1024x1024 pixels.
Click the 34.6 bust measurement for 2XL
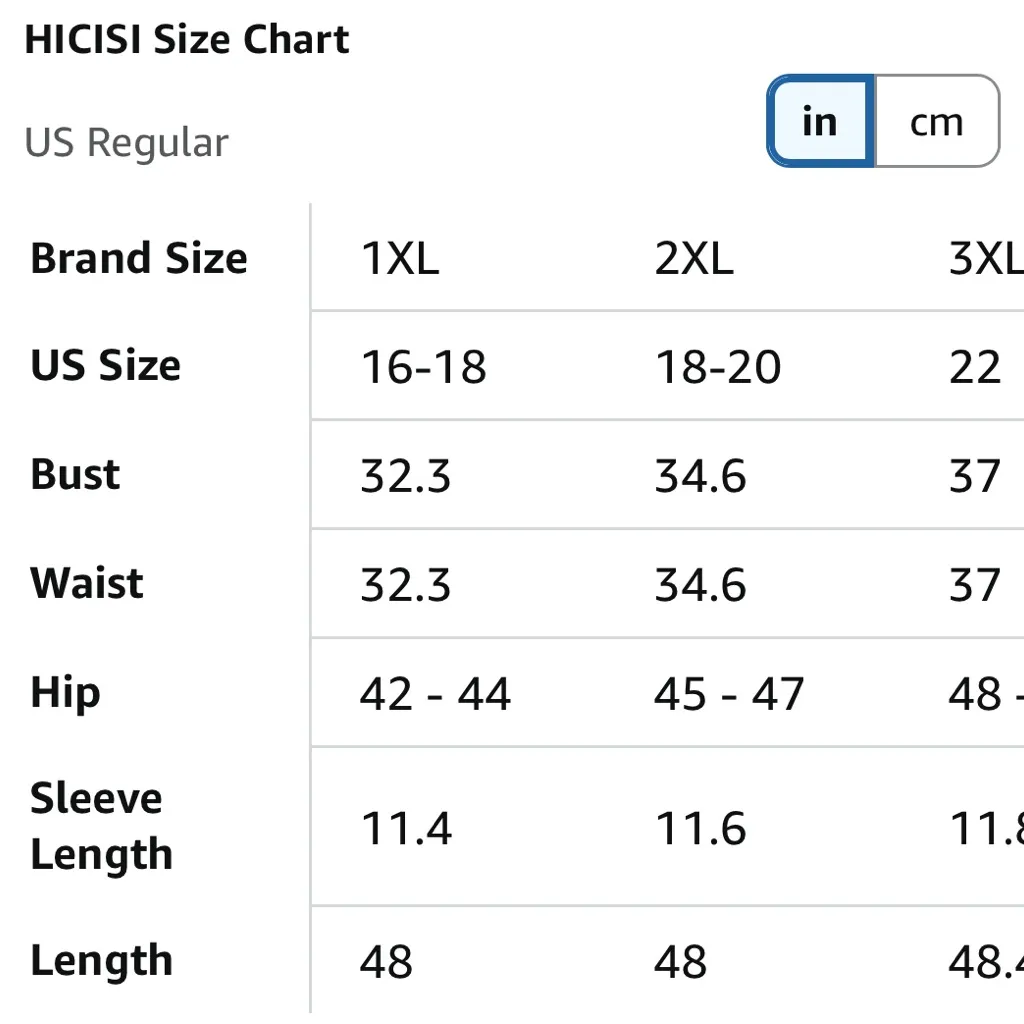[x=701, y=476]
